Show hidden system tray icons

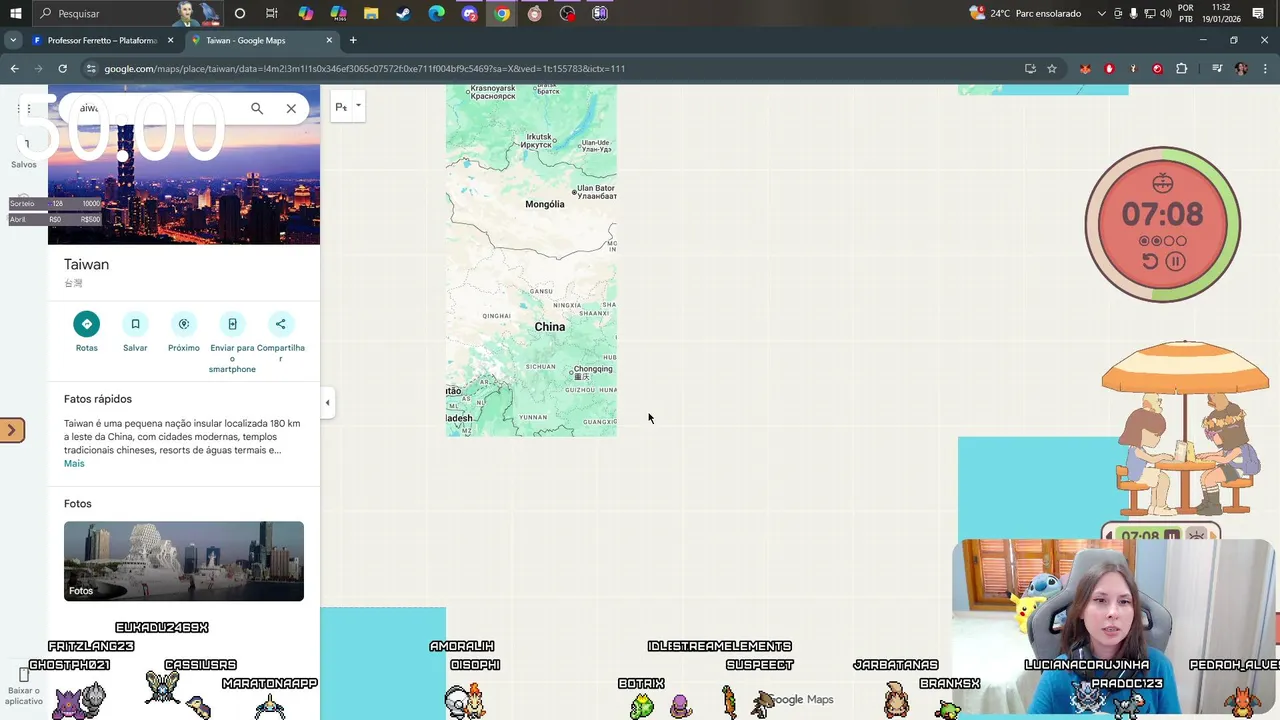(x=1102, y=14)
